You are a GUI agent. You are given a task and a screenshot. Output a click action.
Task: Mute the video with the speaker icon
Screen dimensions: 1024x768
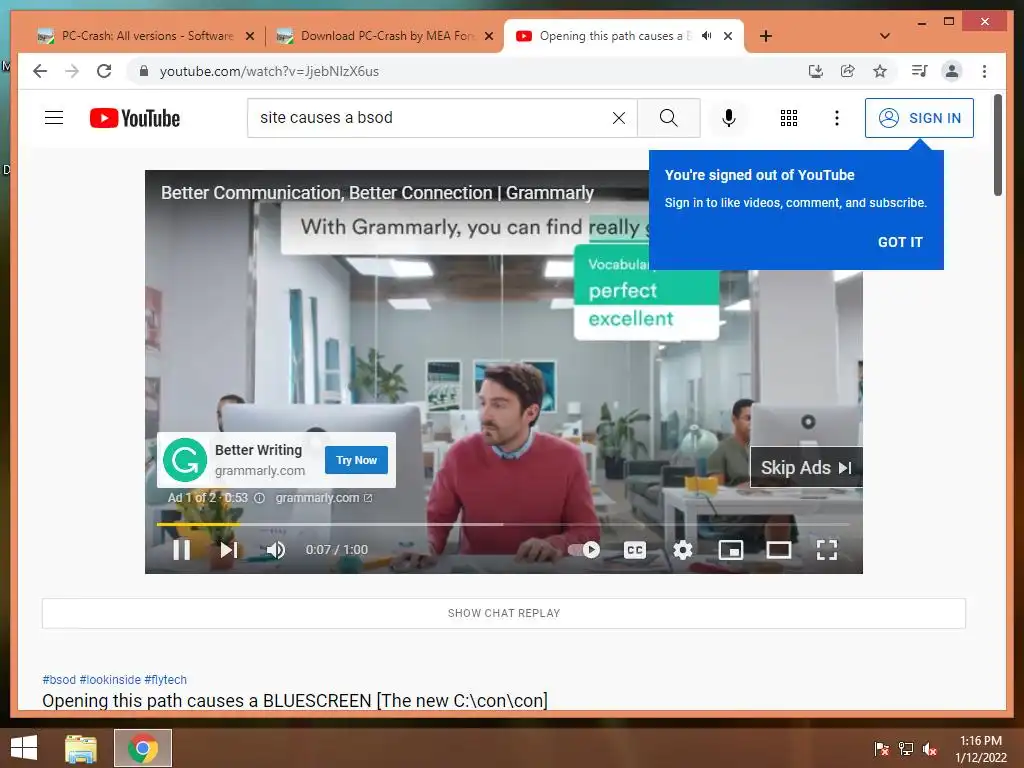tap(276, 550)
